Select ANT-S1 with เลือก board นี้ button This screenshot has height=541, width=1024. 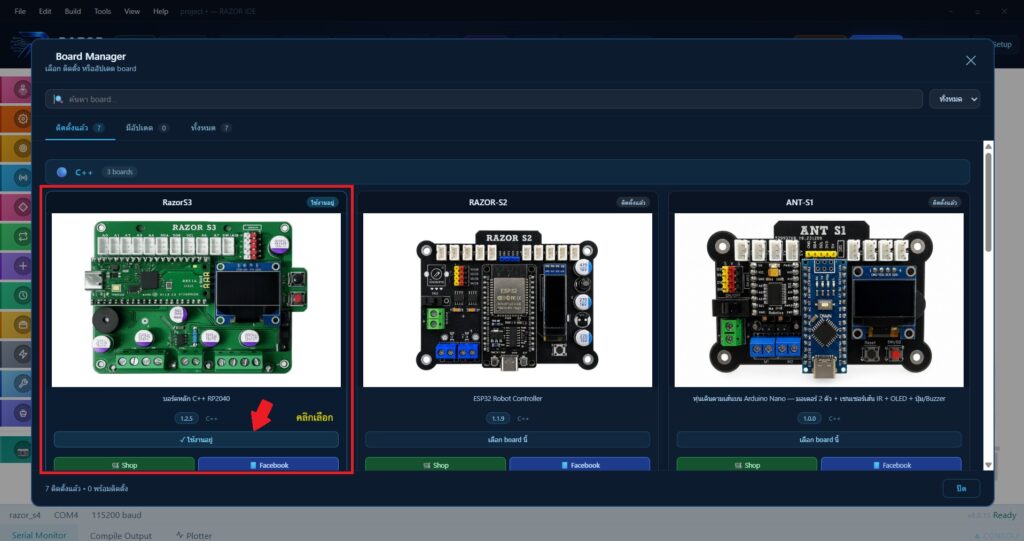click(819, 439)
